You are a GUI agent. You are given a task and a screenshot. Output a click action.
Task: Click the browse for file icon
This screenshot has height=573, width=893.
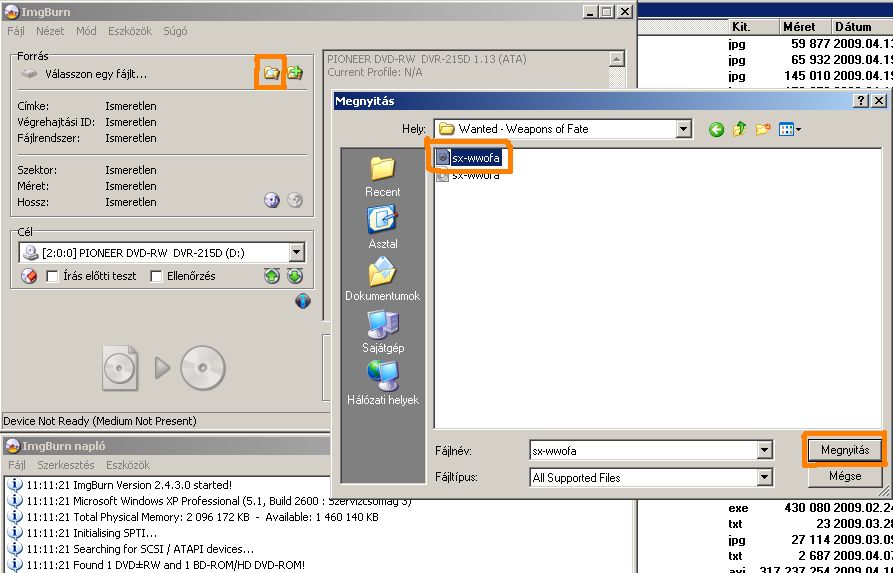[271, 73]
